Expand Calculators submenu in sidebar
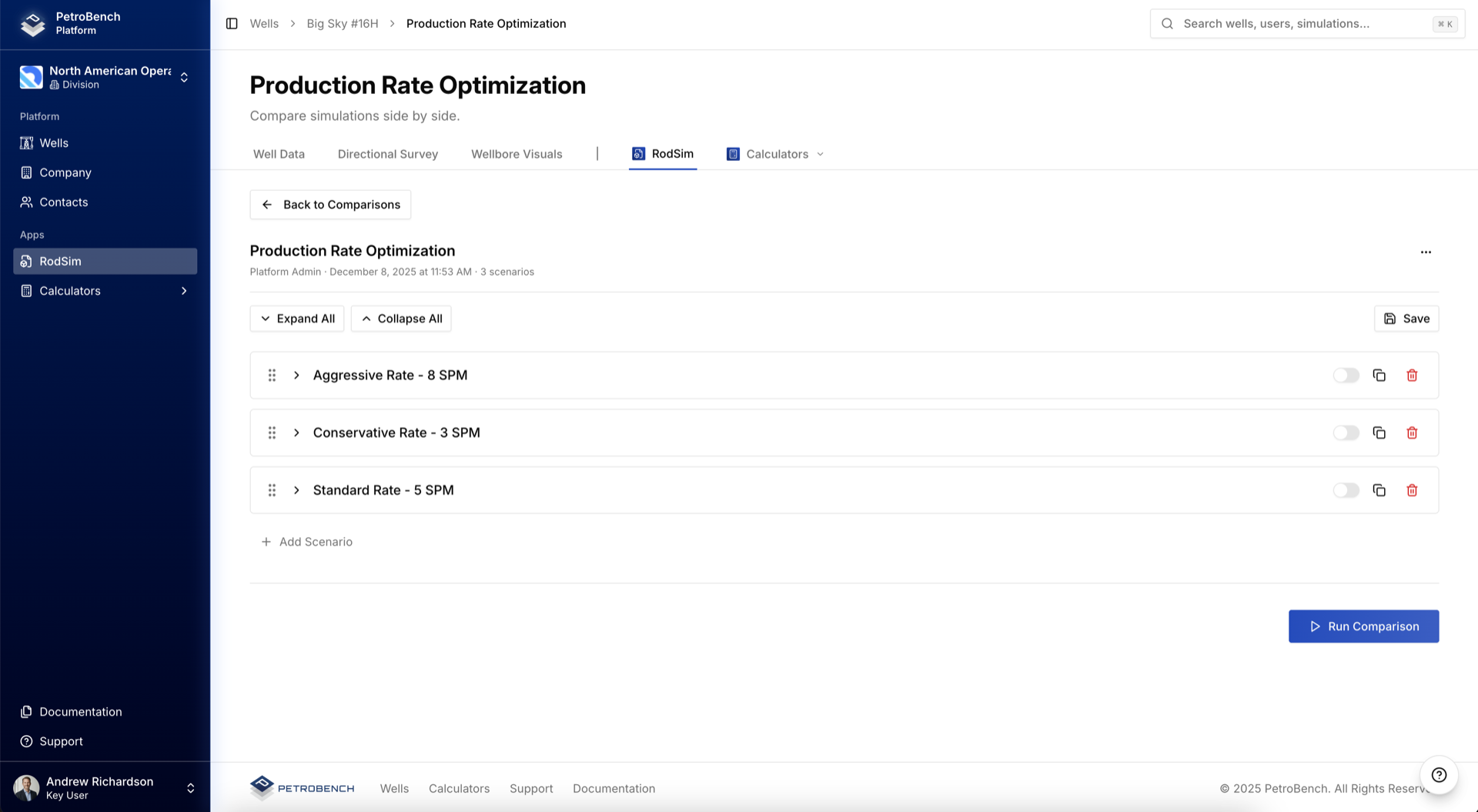Image resolution: width=1478 pixels, height=812 pixels. (184, 291)
